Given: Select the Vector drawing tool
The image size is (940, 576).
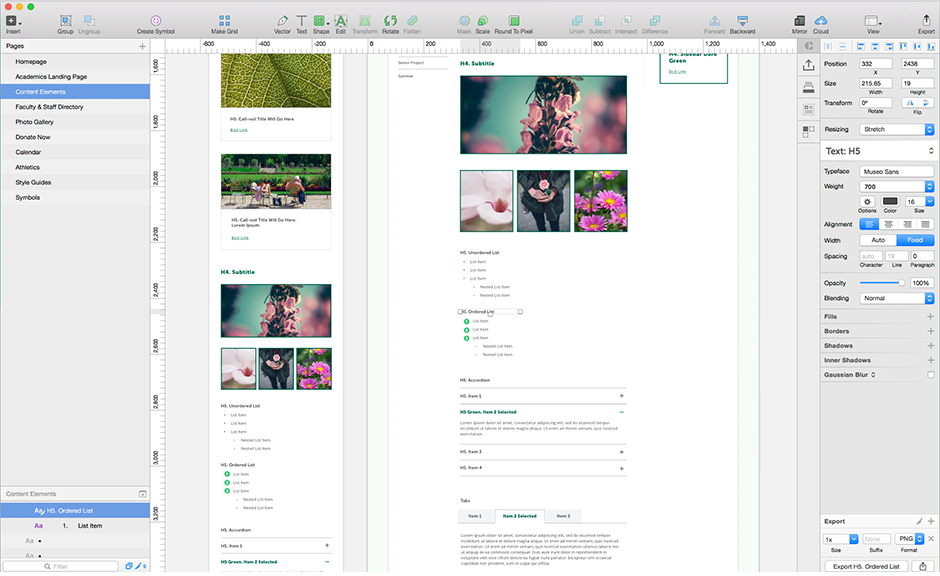Looking at the screenshot, I should [x=282, y=21].
